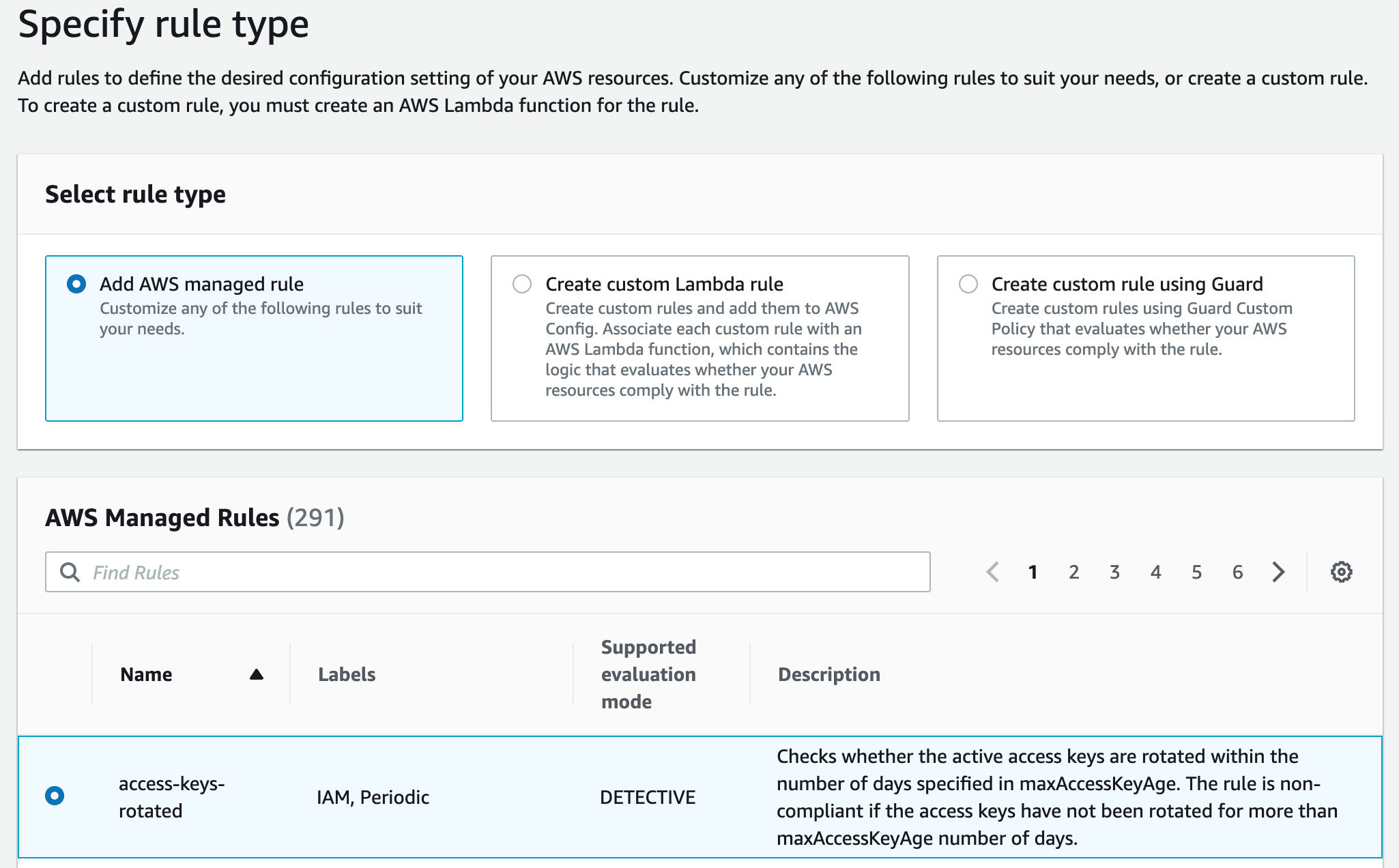Select Add AWS managed rule radio option
Viewport: 1399px width, 868px height.
tap(76, 284)
